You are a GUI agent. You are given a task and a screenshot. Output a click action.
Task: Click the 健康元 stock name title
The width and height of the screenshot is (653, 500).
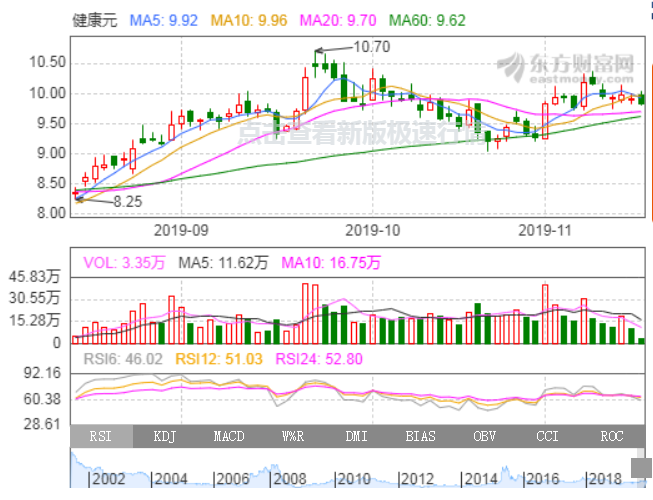point(95,20)
